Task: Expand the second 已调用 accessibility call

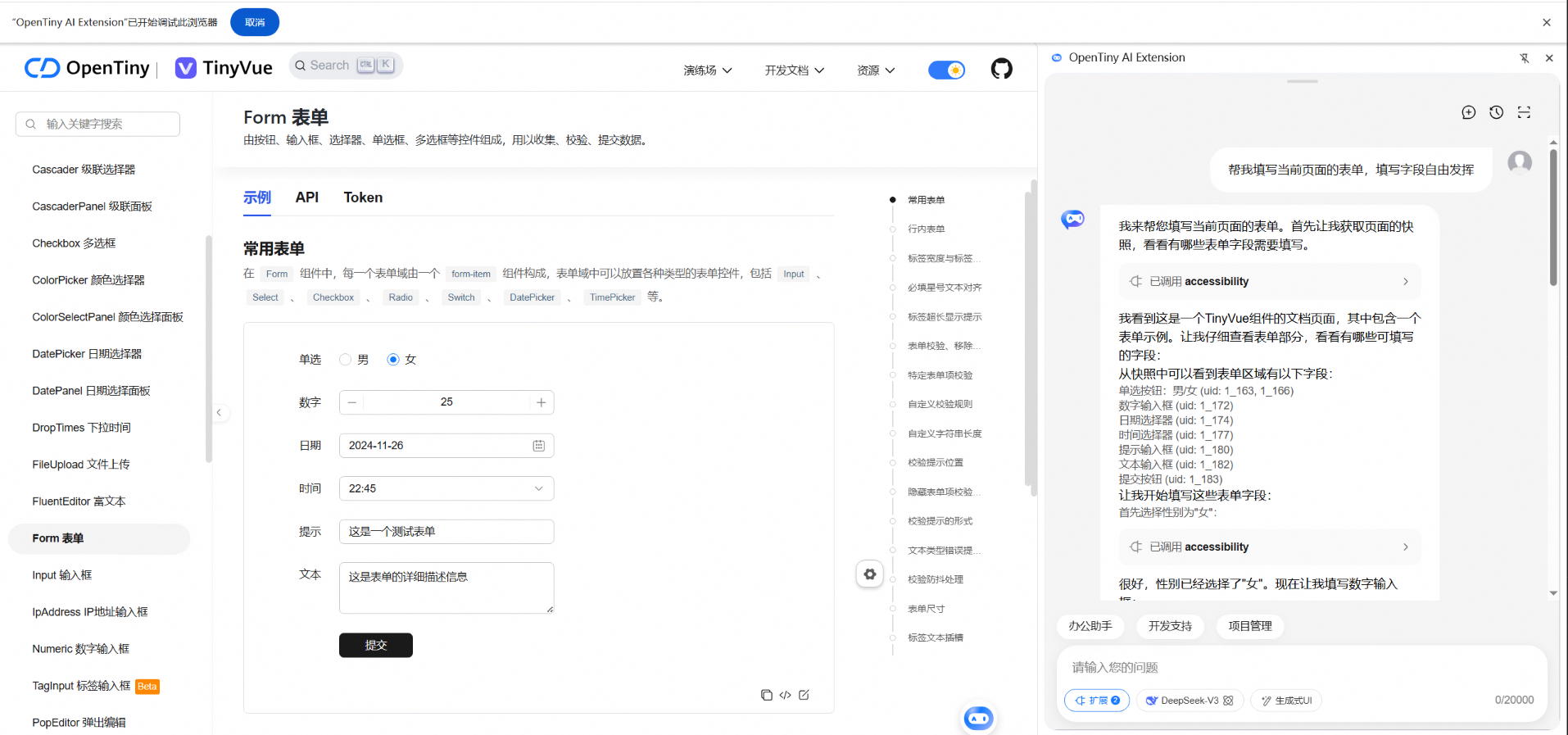Action: pyautogui.click(x=1270, y=547)
